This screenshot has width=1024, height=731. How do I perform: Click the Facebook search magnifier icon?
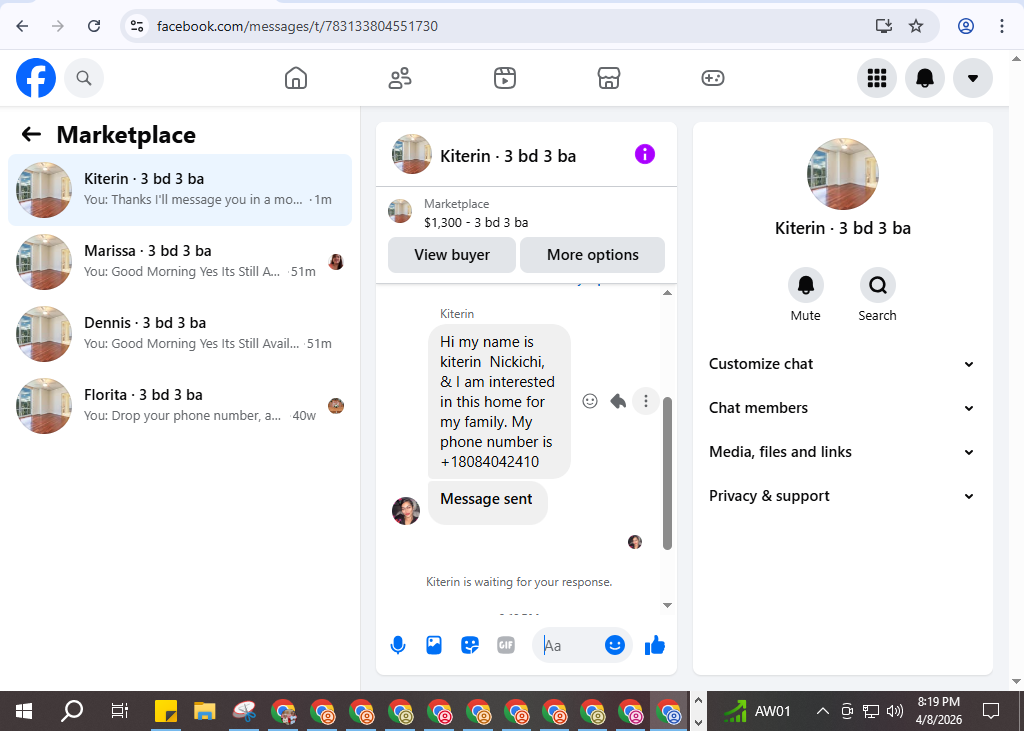(84, 78)
